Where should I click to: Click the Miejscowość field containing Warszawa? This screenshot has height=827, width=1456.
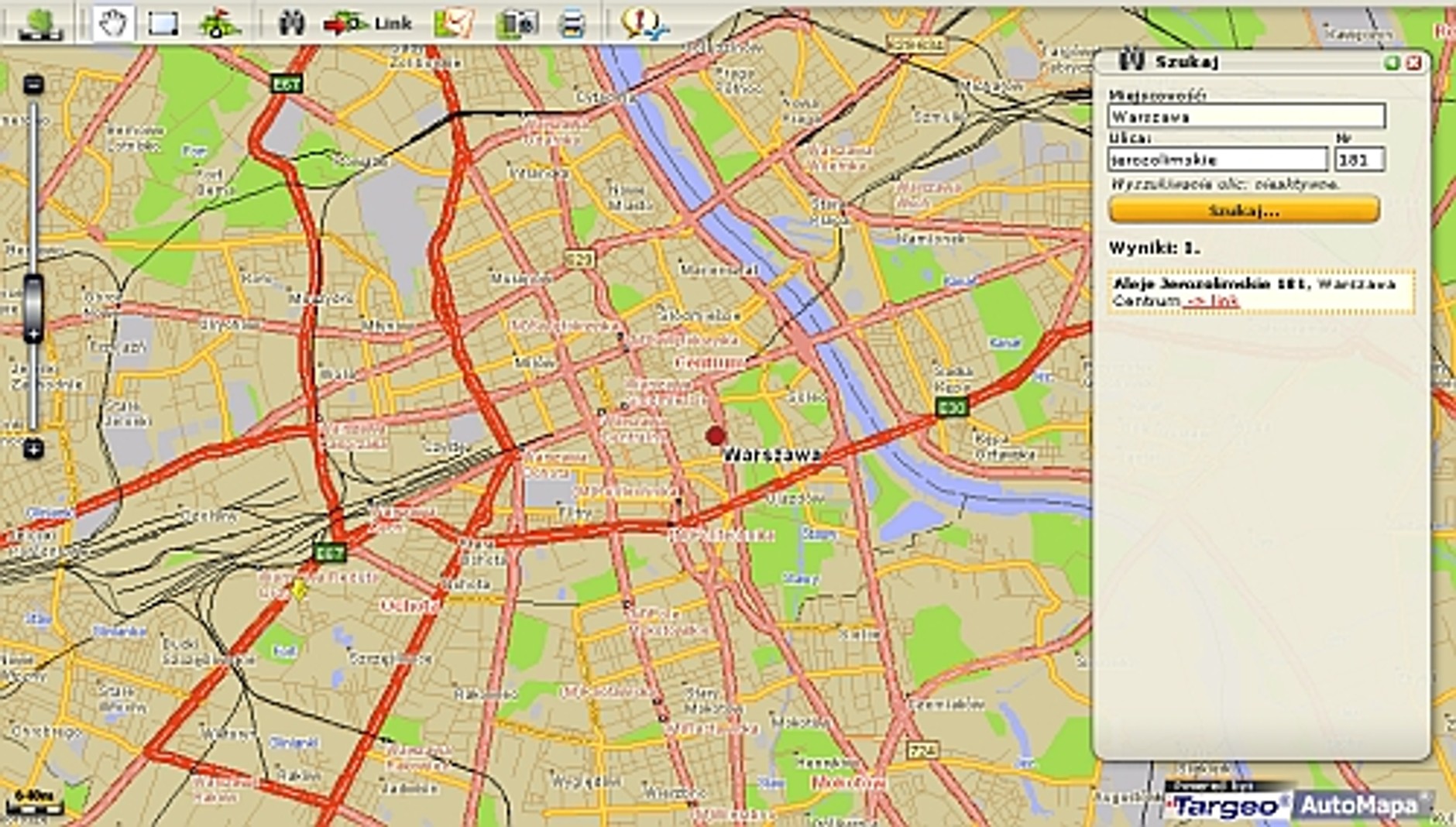click(x=1247, y=116)
